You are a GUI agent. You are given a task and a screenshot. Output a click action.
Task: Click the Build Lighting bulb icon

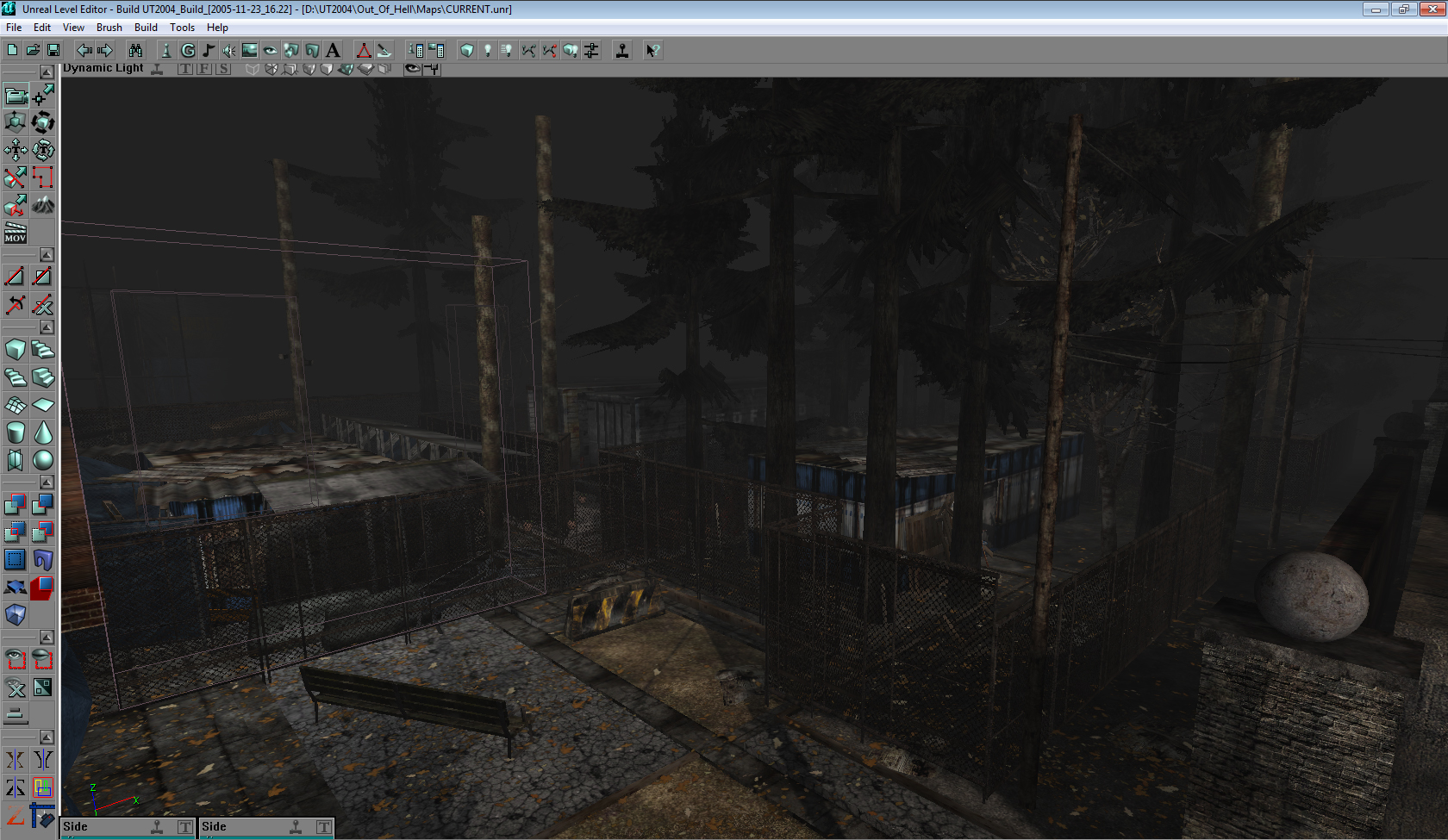pos(487,51)
